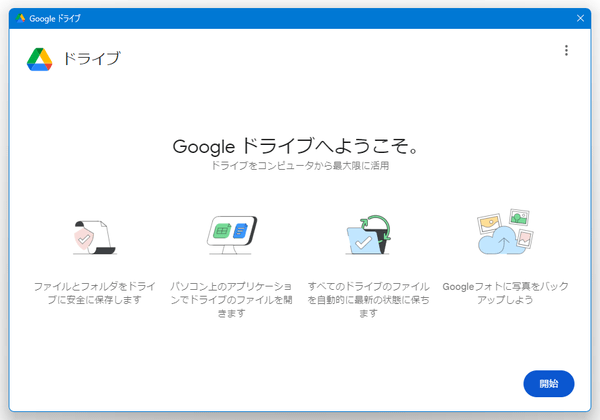Click the cloud photo backup icon
The width and height of the screenshot is (600, 420).
505,232
